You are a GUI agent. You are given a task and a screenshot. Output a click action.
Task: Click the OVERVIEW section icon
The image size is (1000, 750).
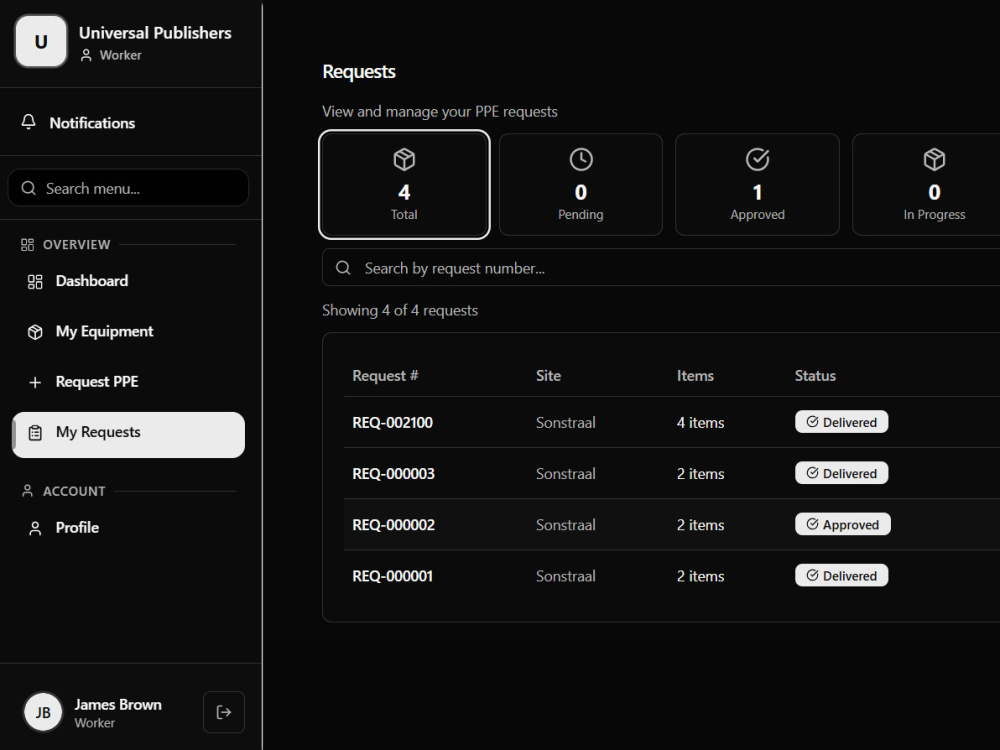(x=27, y=244)
